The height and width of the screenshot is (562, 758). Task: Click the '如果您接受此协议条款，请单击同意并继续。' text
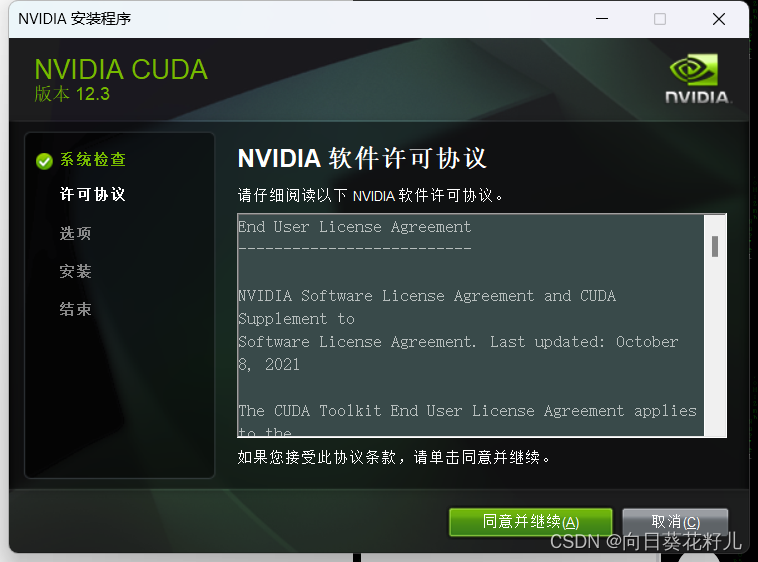coord(394,457)
